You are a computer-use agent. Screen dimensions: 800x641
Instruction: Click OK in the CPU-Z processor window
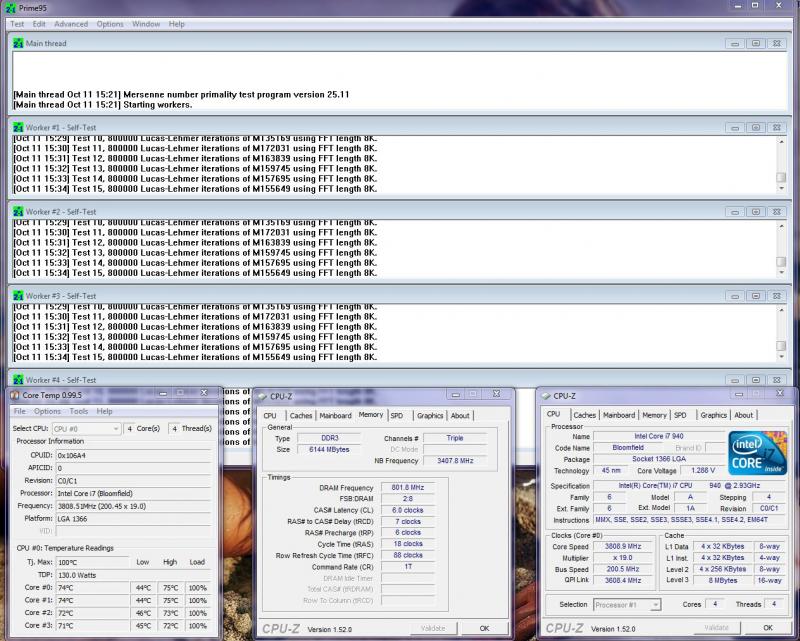click(x=767, y=628)
